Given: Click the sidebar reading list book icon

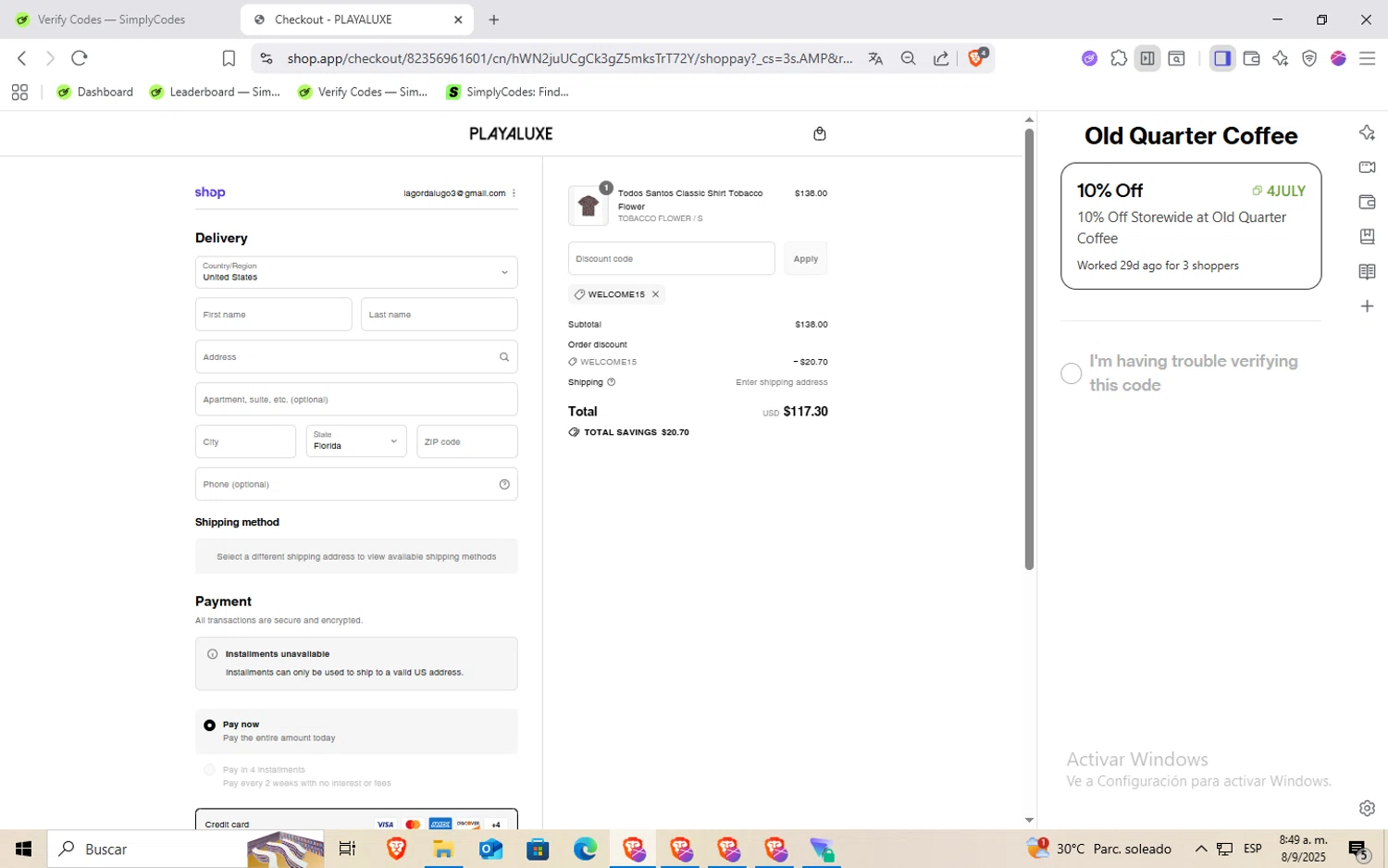Looking at the screenshot, I should (x=1367, y=271).
